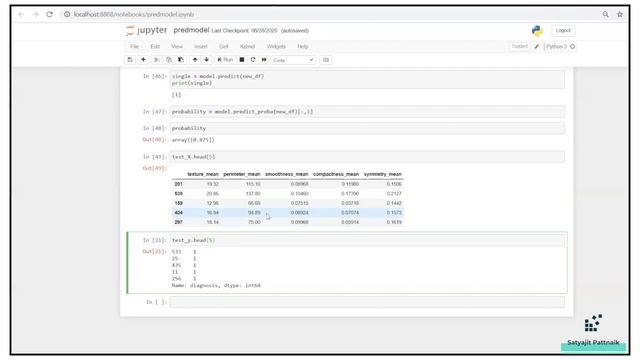The height and width of the screenshot is (360, 640).
Task: Click the texture_mean column header
Action: click(x=203, y=174)
